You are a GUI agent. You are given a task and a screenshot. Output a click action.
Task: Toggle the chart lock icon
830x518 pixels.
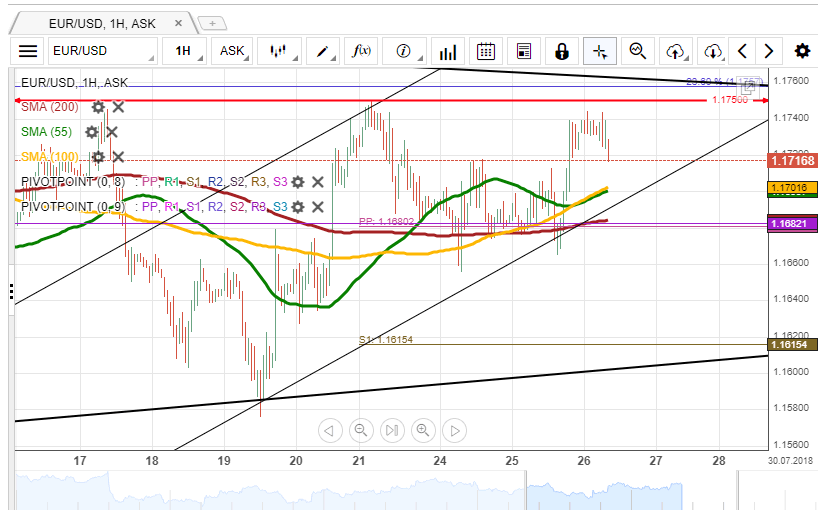point(561,51)
